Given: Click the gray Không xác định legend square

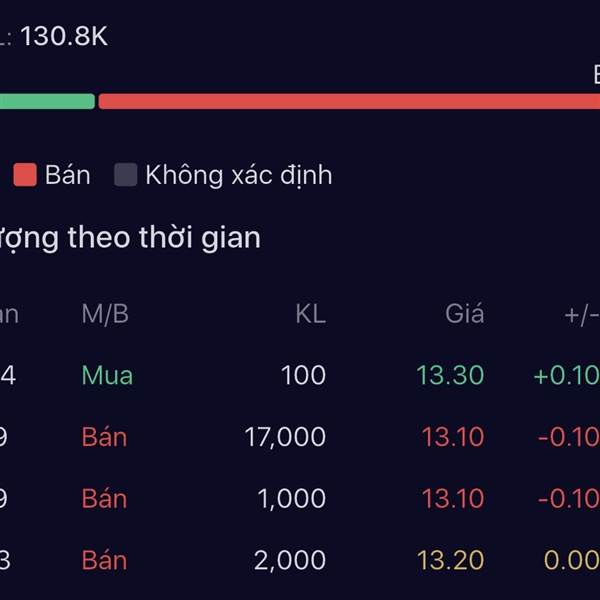Looking at the screenshot, I should tap(125, 176).
